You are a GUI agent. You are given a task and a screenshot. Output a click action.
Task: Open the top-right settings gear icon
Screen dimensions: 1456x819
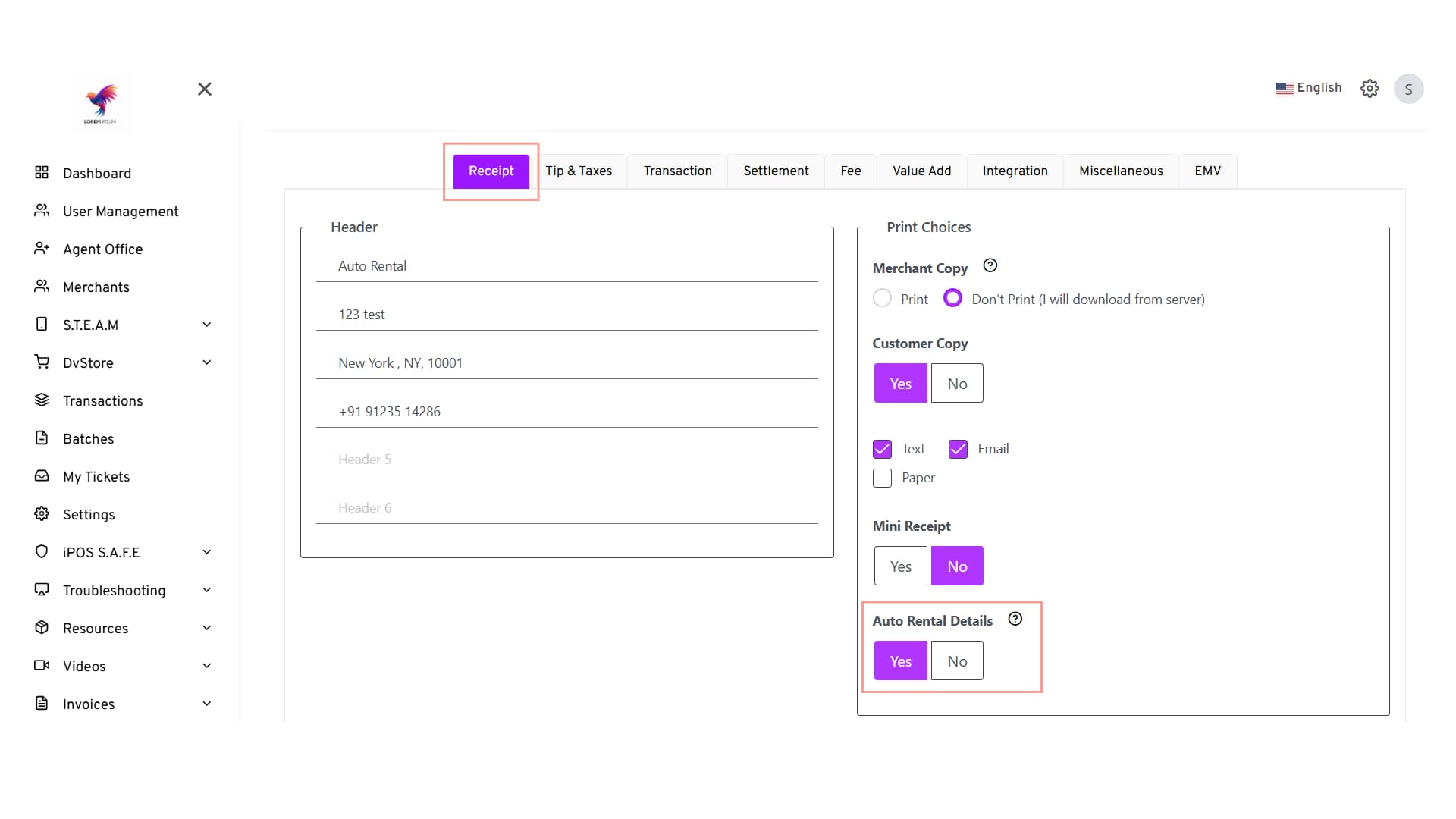click(x=1370, y=89)
